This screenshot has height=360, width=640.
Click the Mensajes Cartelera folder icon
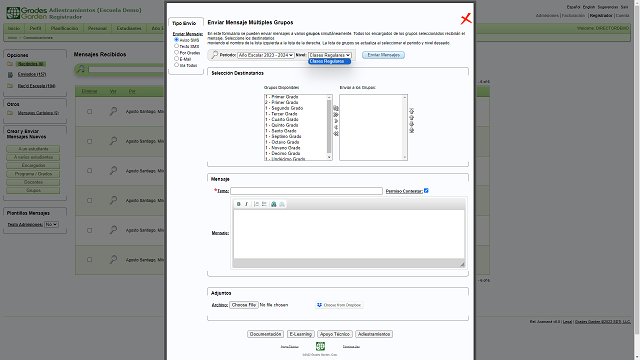(x=10, y=113)
